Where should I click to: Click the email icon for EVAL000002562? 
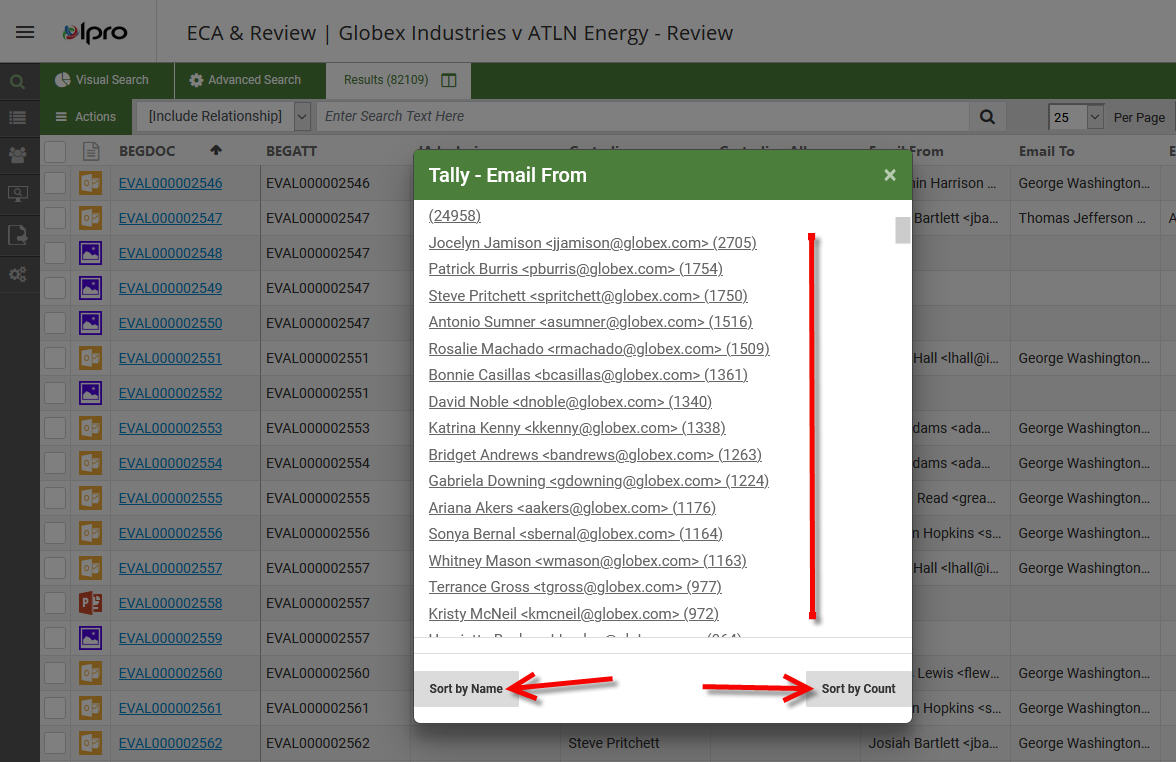(90, 743)
